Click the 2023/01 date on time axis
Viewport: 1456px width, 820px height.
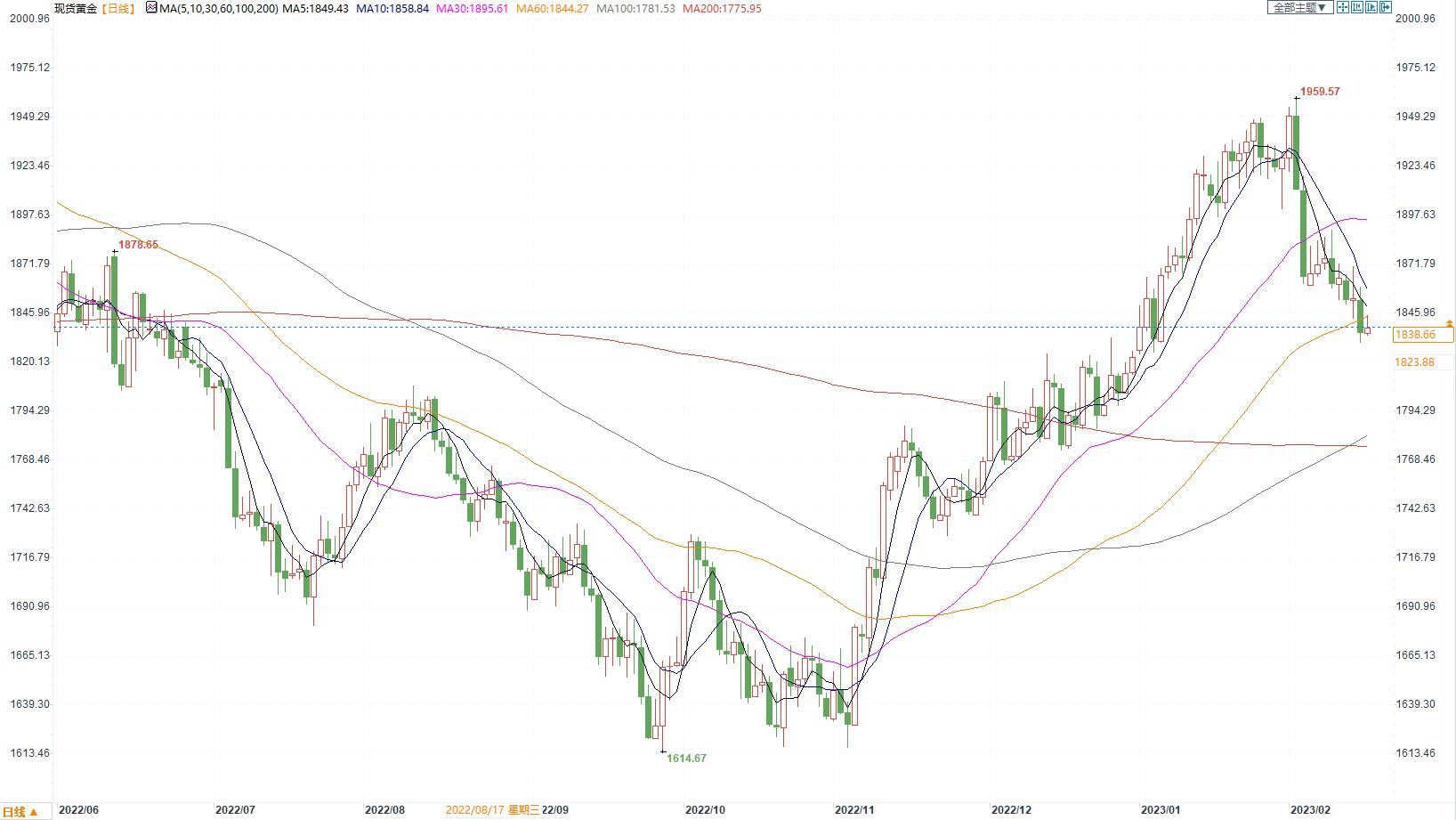[1161, 810]
